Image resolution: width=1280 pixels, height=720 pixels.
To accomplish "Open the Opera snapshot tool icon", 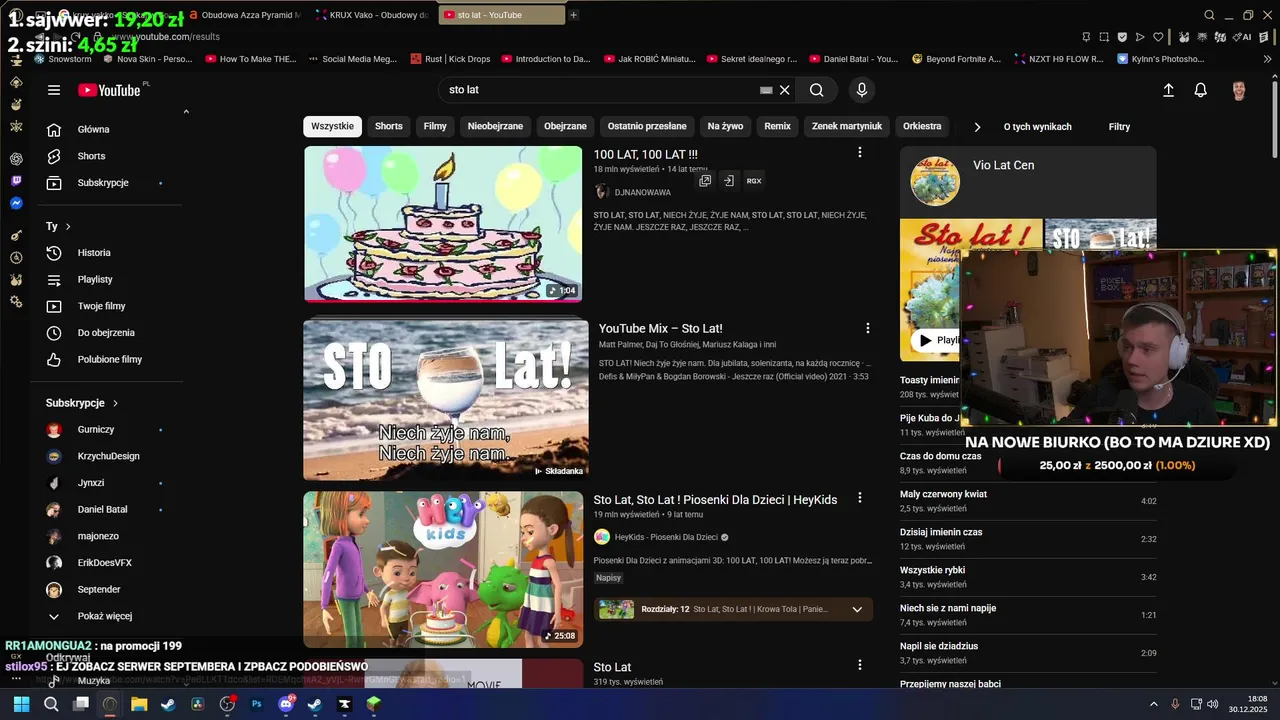I will (1104, 37).
